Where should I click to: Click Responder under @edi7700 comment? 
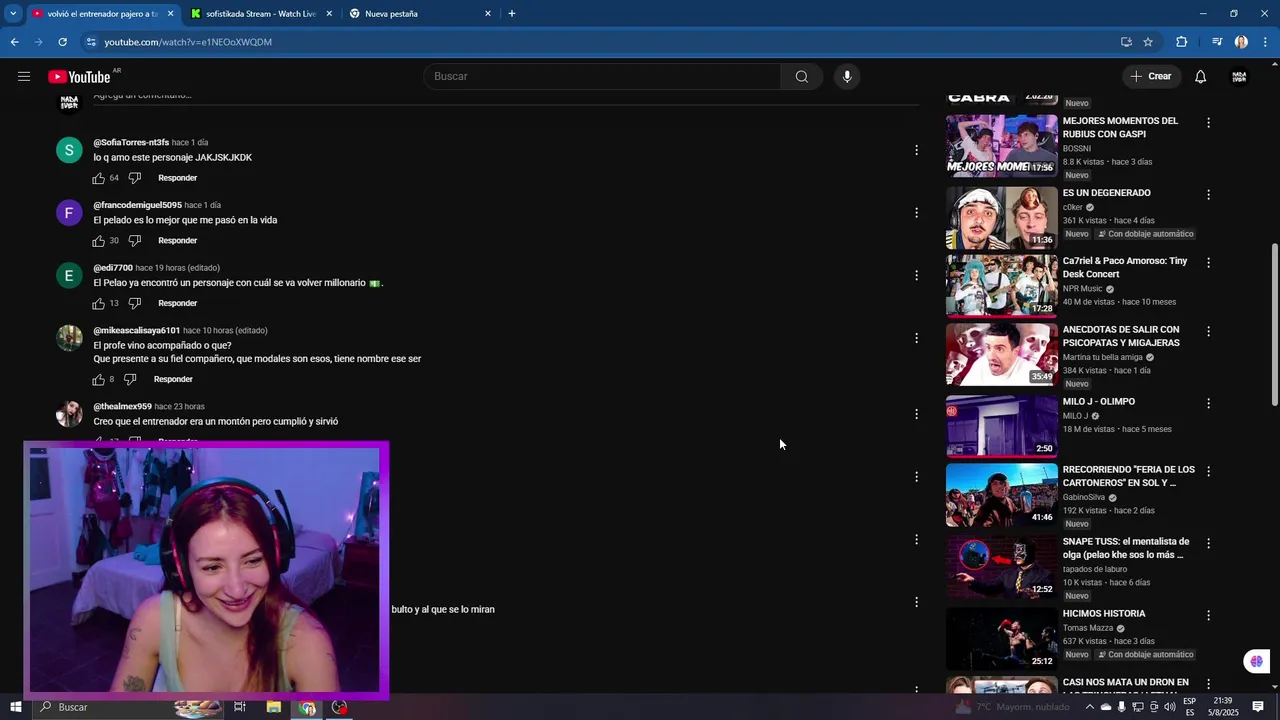click(177, 303)
